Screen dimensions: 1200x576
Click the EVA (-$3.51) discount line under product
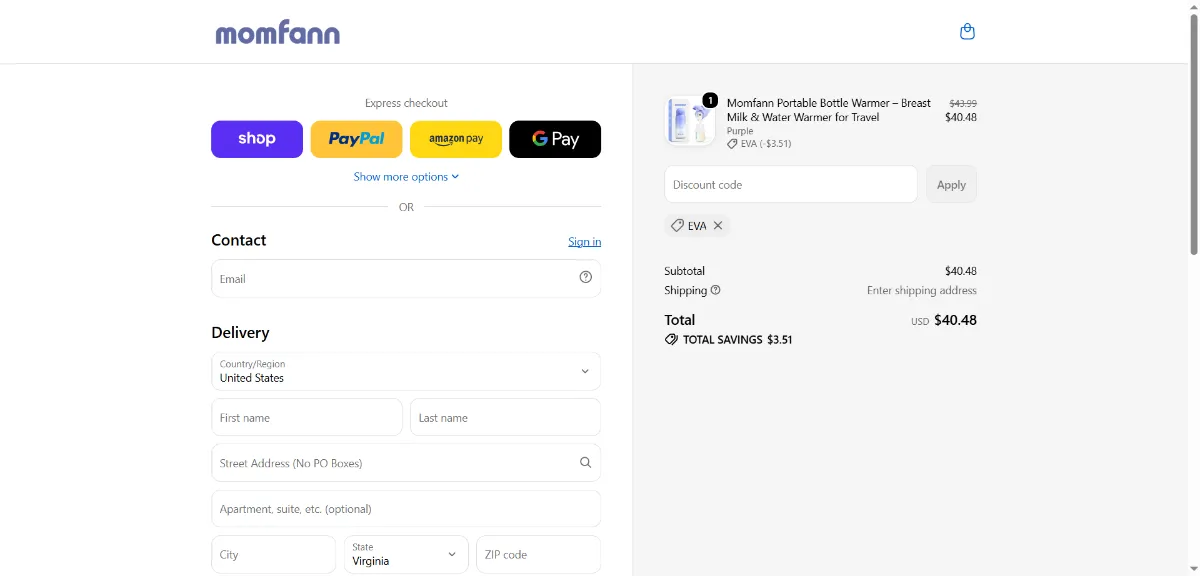click(759, 144)
